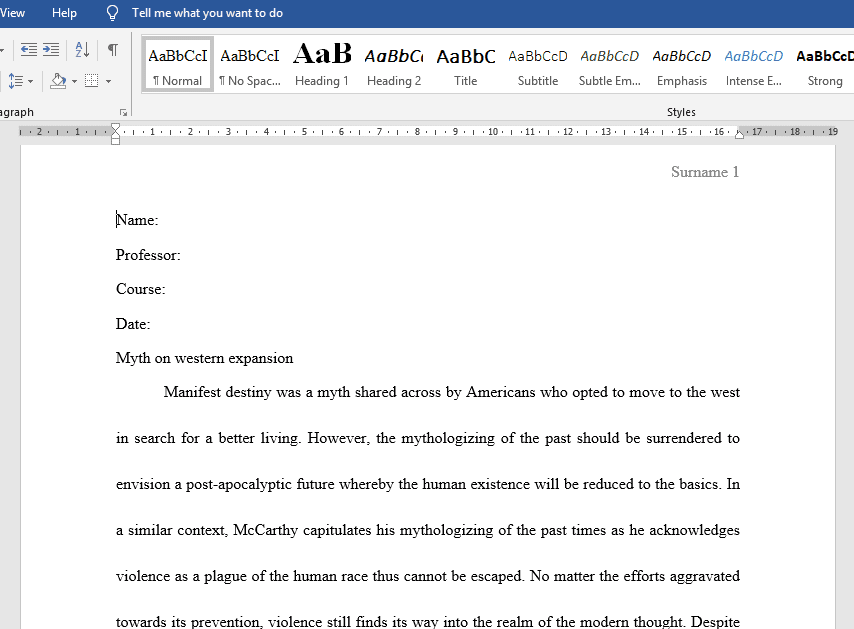Open the Shading color dropdown arrow
Viewport: 854px width, 629px height.
click(73, 81)
